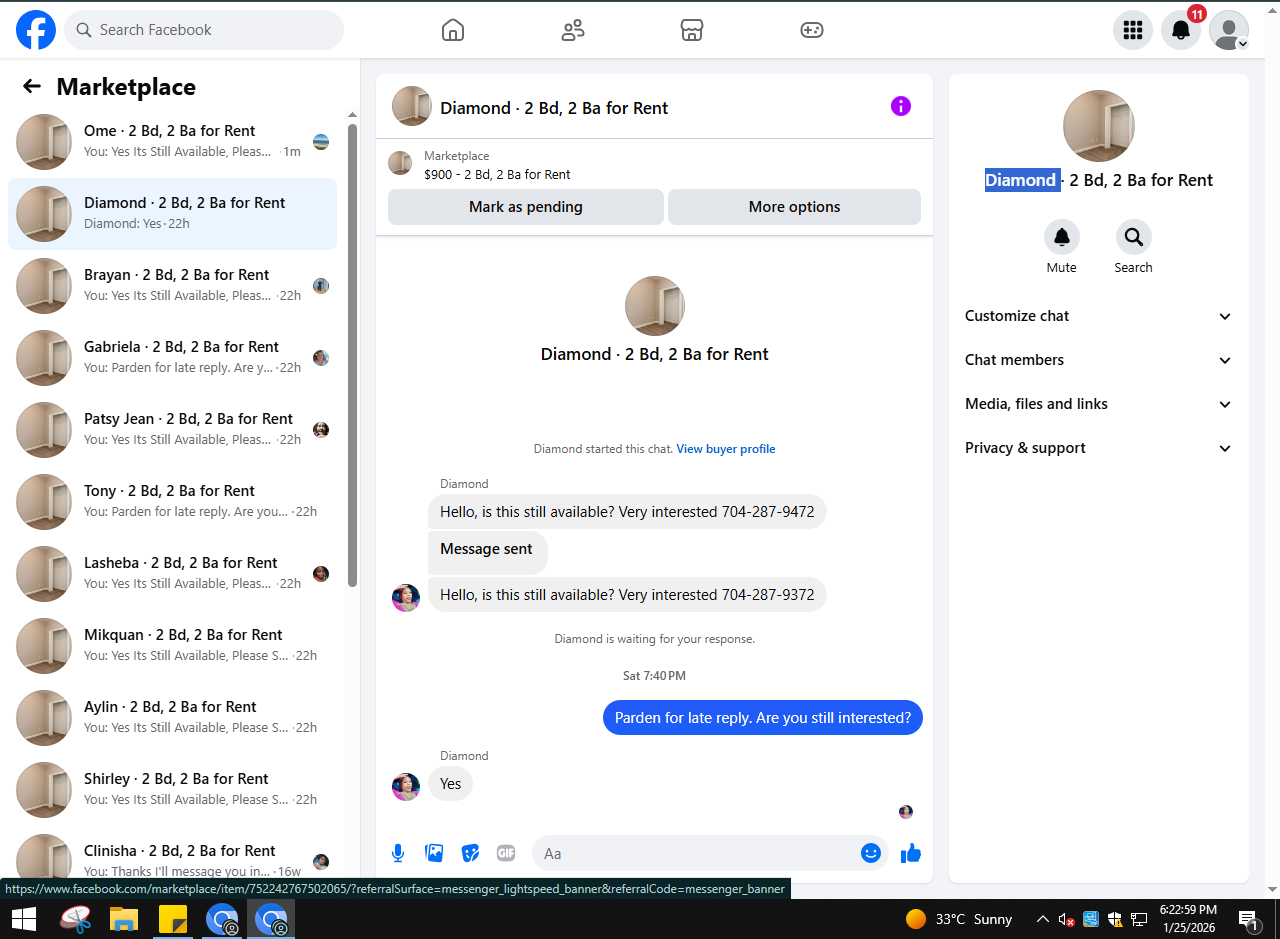Open the notifications bell with 11 badge
1280x939 pixels.
(x=1181, y=30)
